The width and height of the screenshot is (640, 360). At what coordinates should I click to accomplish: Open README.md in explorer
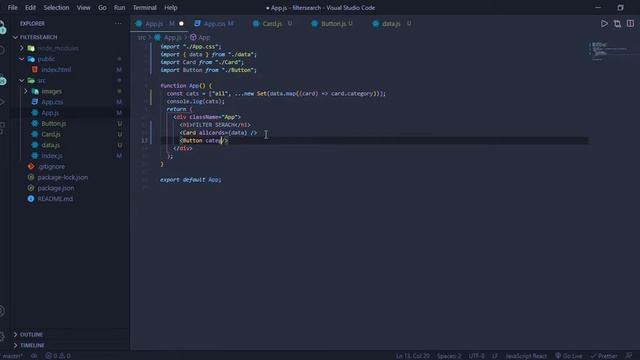(55, 199)
